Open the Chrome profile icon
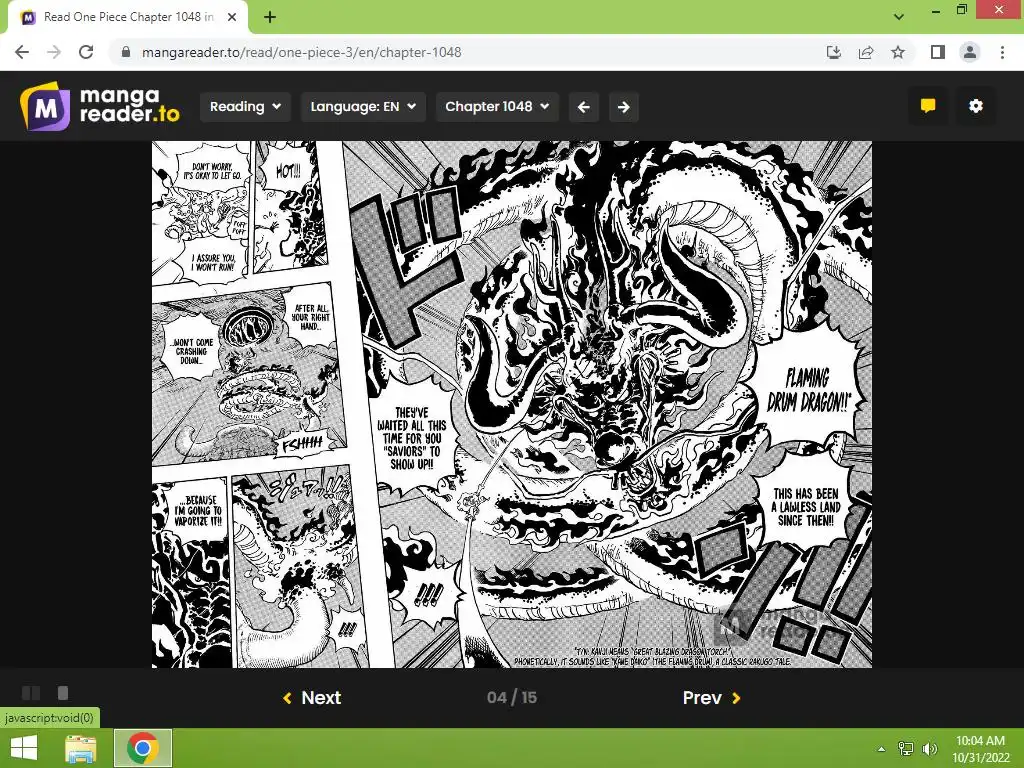 970,52
